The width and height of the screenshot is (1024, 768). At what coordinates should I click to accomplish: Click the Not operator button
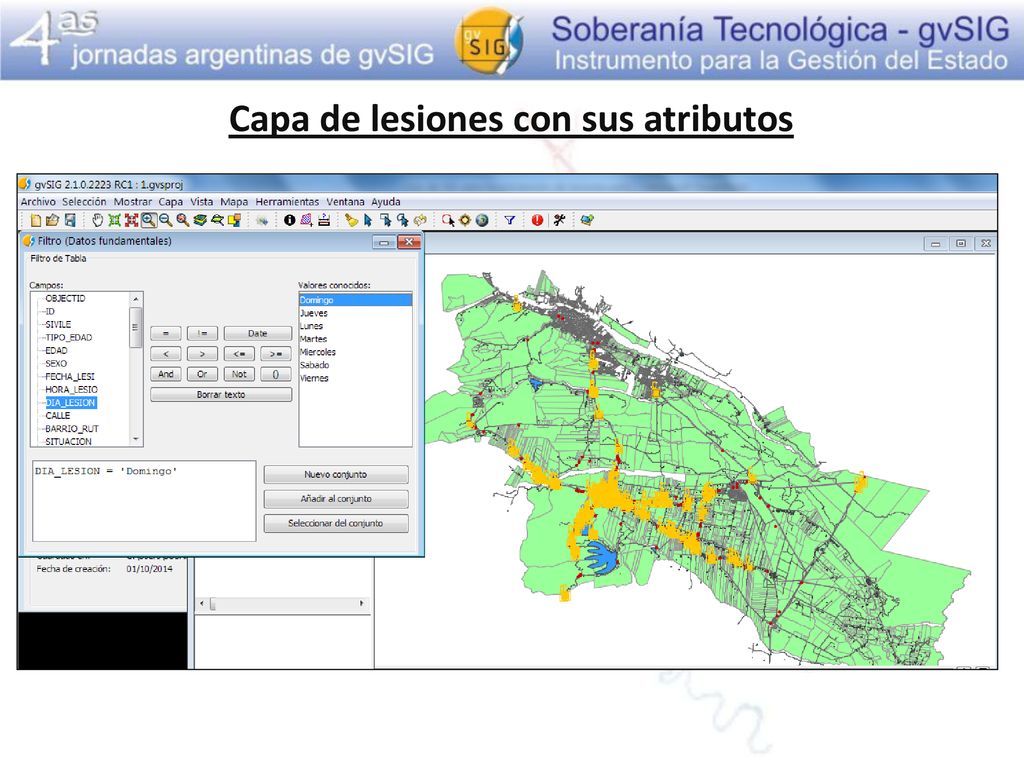click(x=239, y=374)
